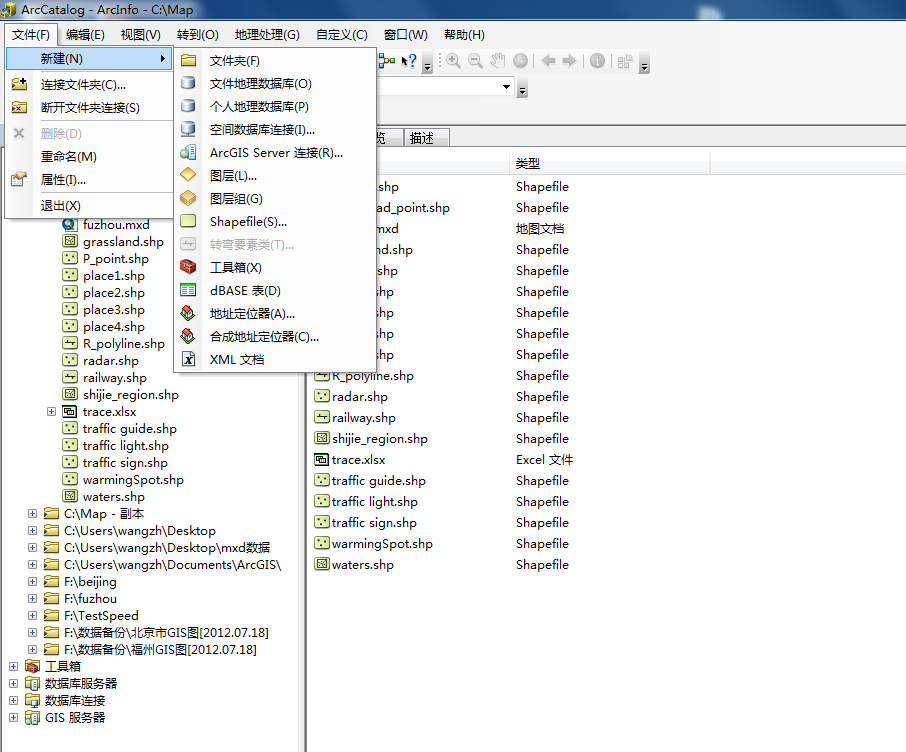Image resolution: width=906 pixels, height=752 pixels.
Task: Select 文件地理数据库(O) in the New submenu
Action: pyautogui.click(x=275, y=83)
